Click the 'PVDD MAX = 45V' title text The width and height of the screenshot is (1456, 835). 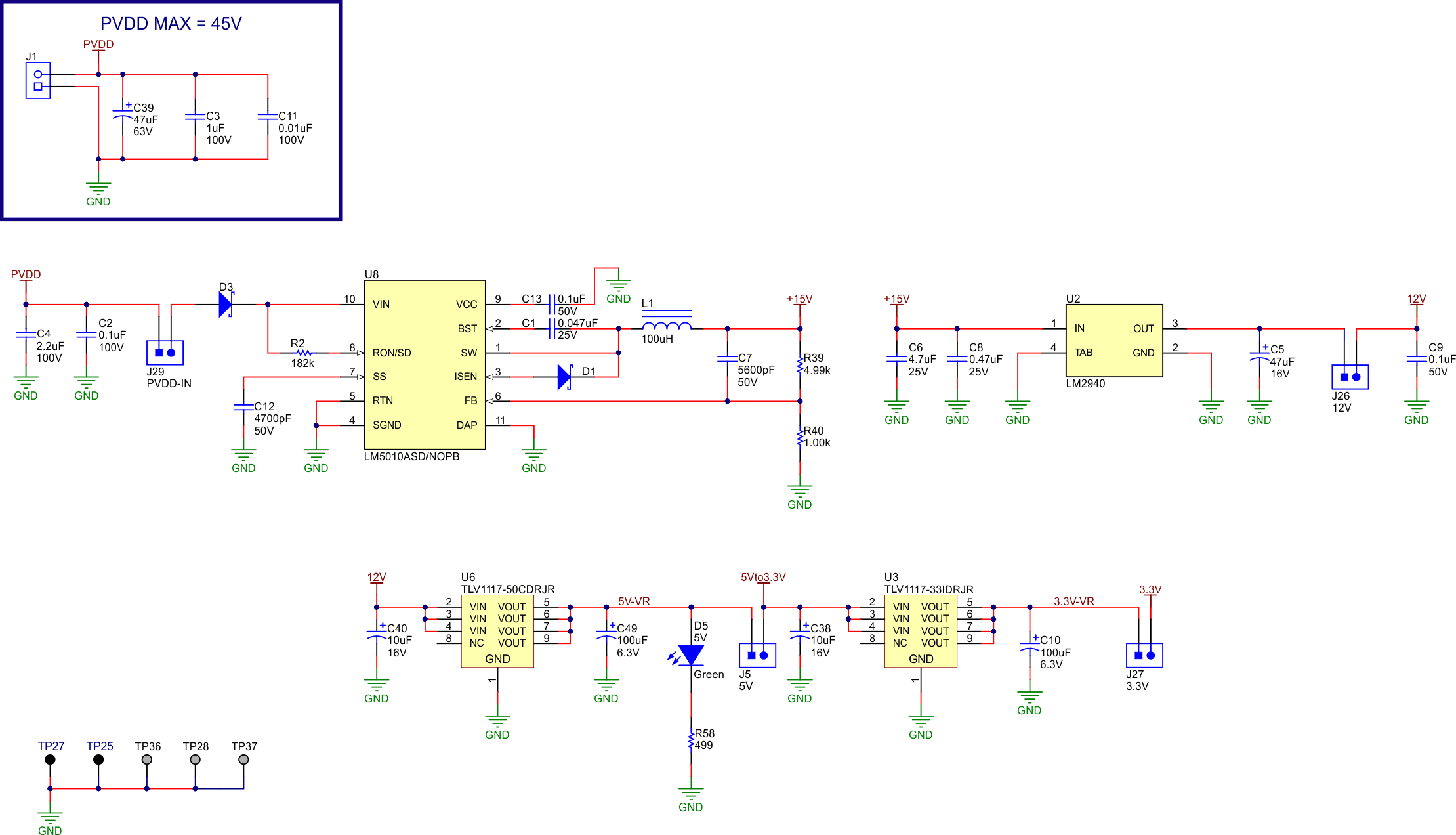(x=171, y=24)
